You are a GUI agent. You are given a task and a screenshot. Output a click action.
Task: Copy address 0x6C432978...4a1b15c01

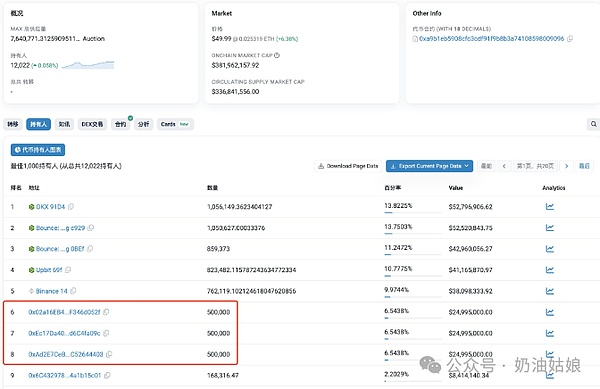(x=107, y=375)
